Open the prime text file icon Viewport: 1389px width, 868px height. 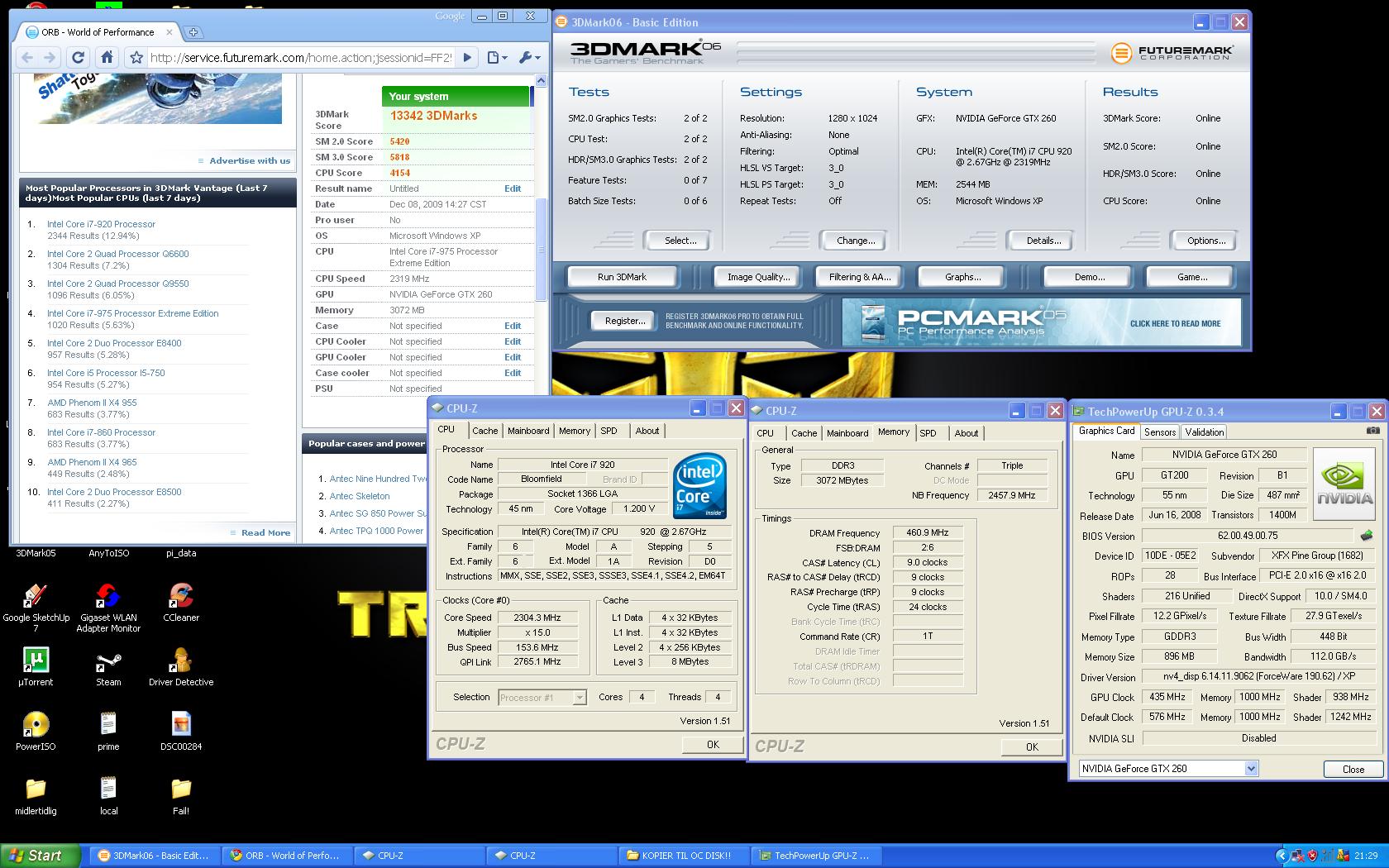coord(108,731)
